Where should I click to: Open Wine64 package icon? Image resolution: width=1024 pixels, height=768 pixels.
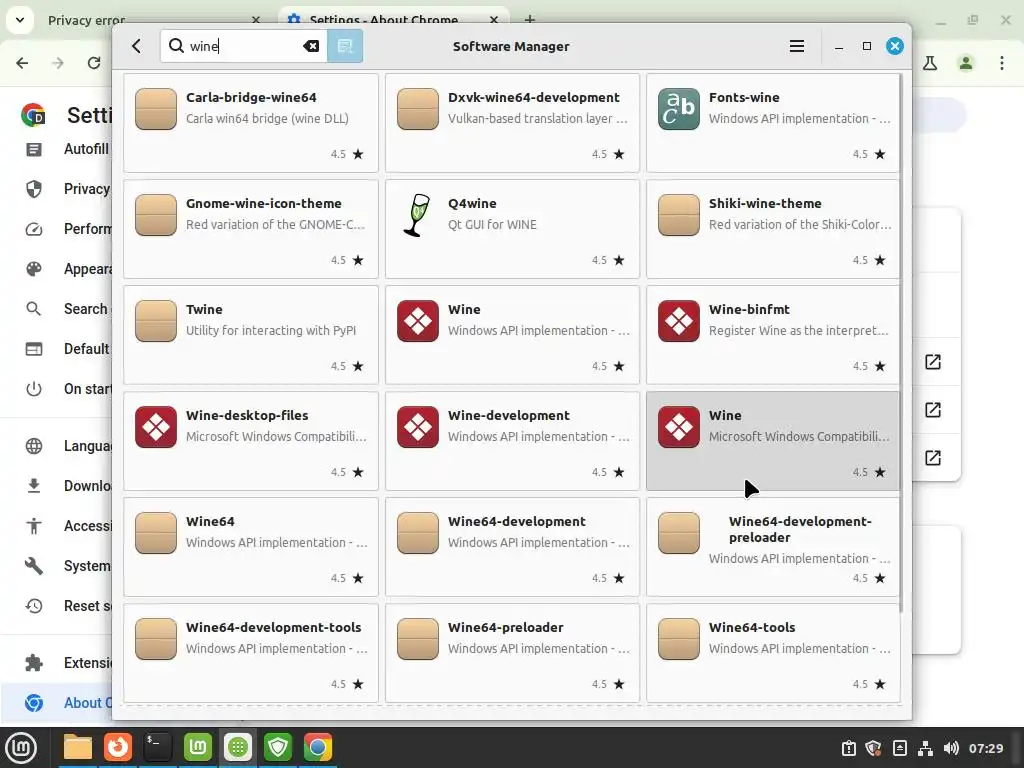pos(156,532)
